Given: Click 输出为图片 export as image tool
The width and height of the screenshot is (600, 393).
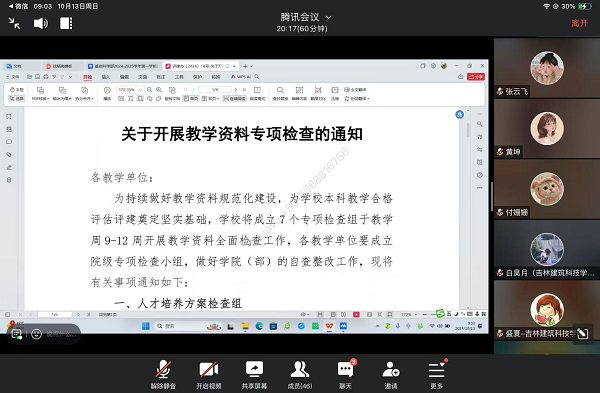Looking at the screenshot, I should click(x=62, y=93).
